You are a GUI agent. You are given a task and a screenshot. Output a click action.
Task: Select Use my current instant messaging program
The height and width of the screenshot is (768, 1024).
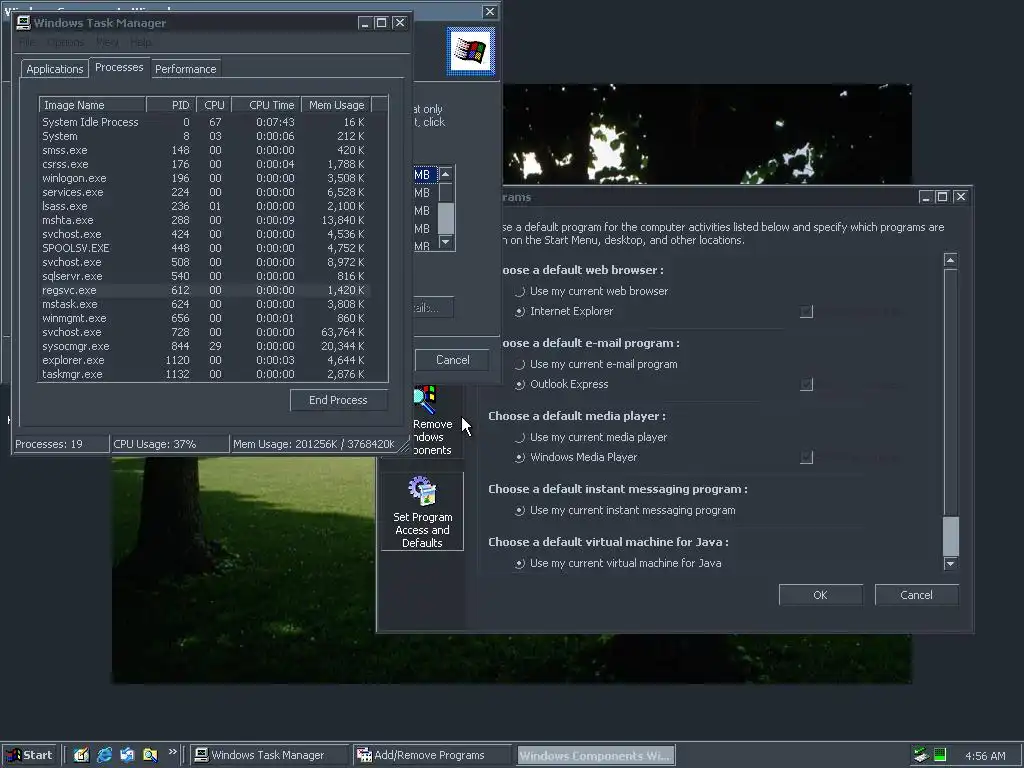[x=520, y=511]
